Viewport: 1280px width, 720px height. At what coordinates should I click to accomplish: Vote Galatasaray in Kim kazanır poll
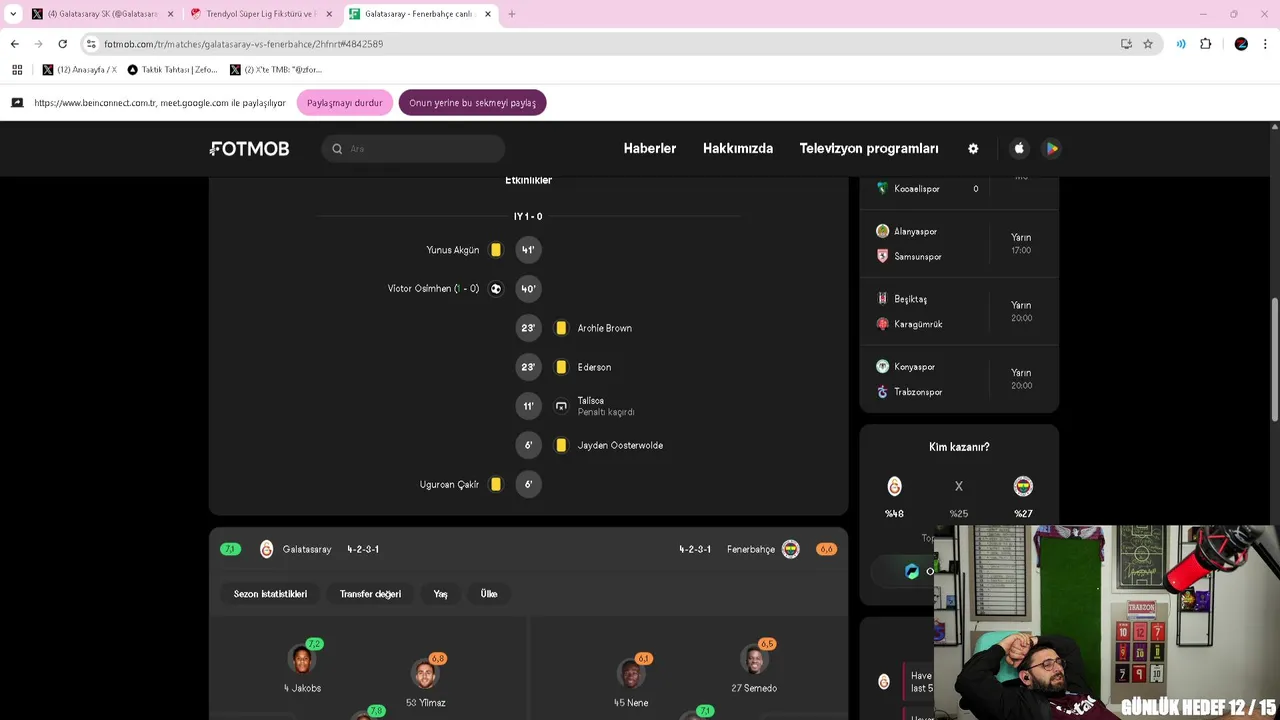click(895, 487)
